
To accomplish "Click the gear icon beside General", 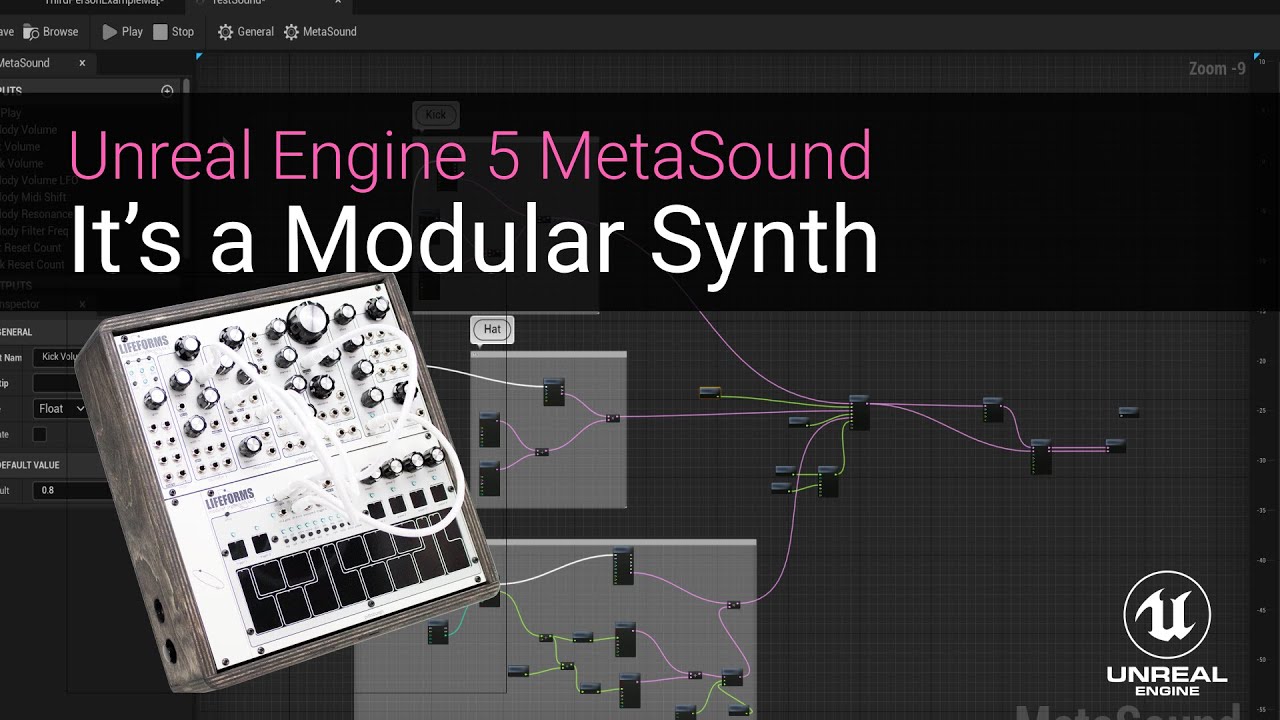I will [225, 32].
